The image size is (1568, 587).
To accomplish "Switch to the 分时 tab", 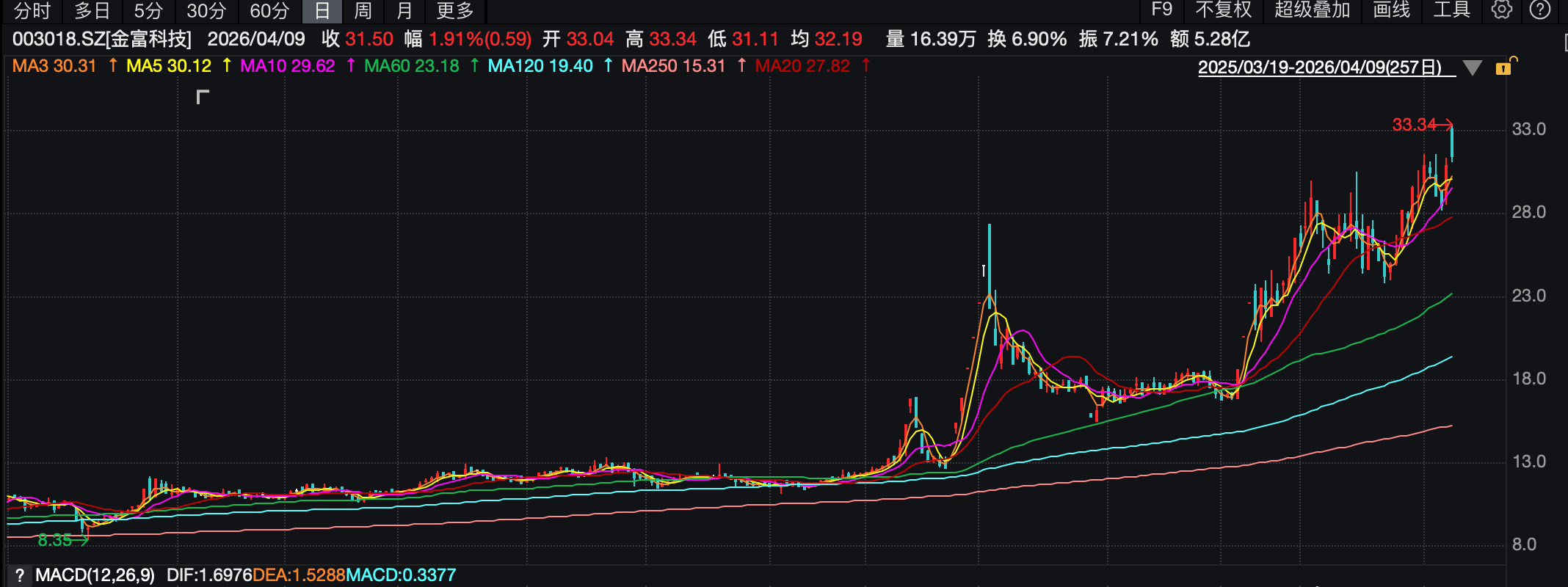I will click(x=32, y=11).
